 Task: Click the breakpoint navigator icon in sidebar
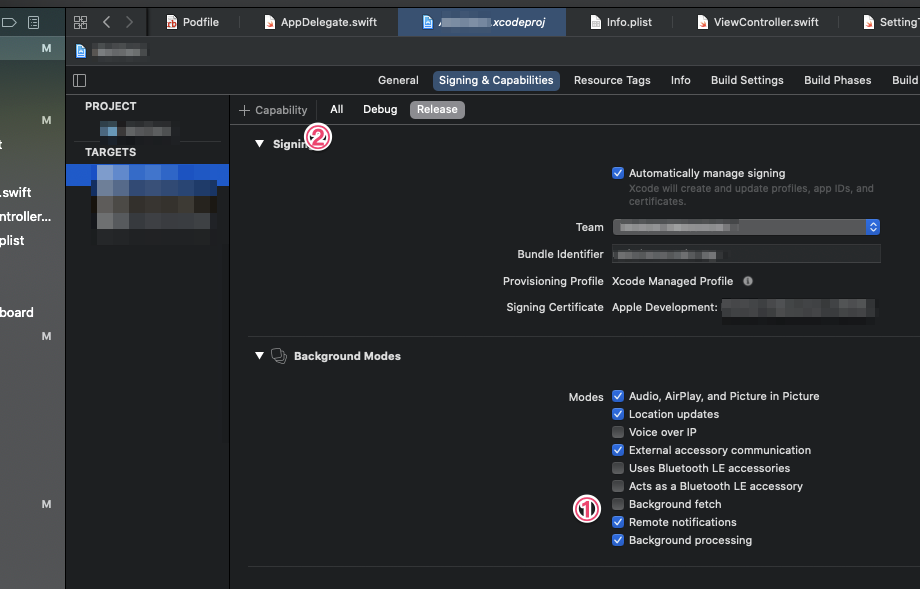pyautogui.click(x=9, y=23)
